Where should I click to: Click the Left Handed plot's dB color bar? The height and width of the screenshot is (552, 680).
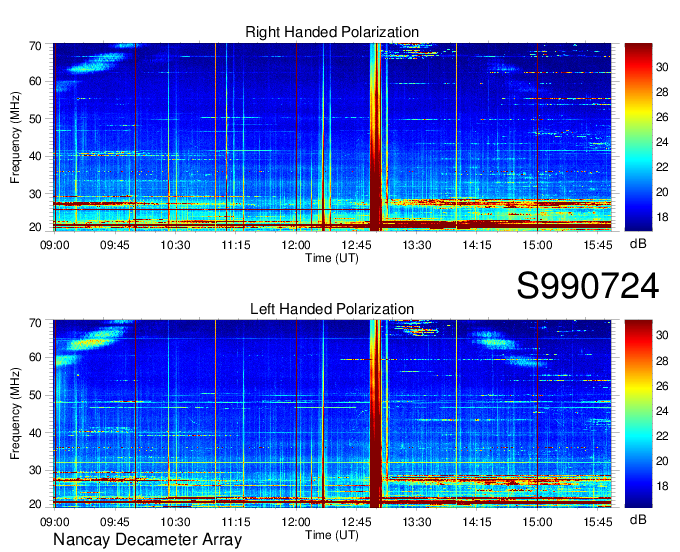click(x=638, y=414)
